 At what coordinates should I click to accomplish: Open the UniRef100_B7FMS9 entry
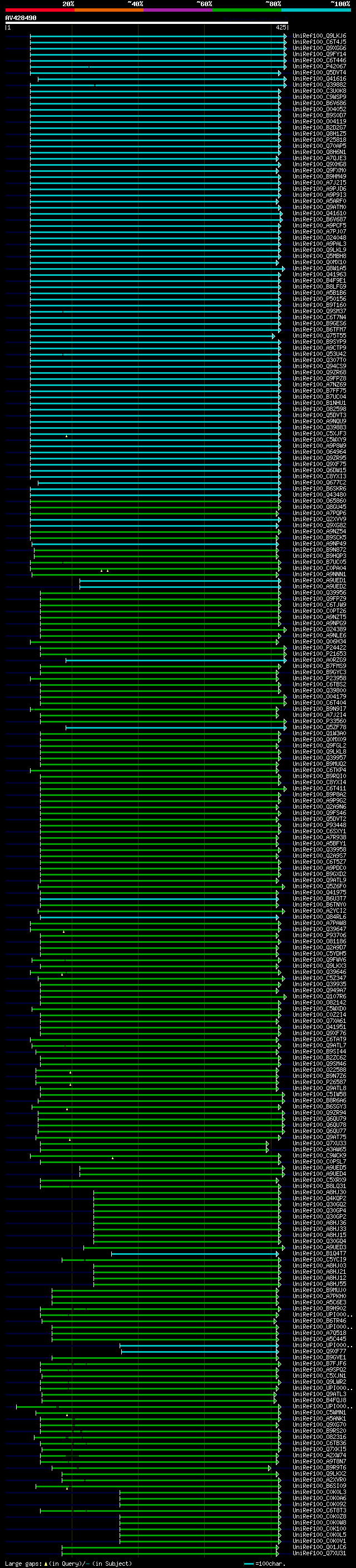(319, 666)
